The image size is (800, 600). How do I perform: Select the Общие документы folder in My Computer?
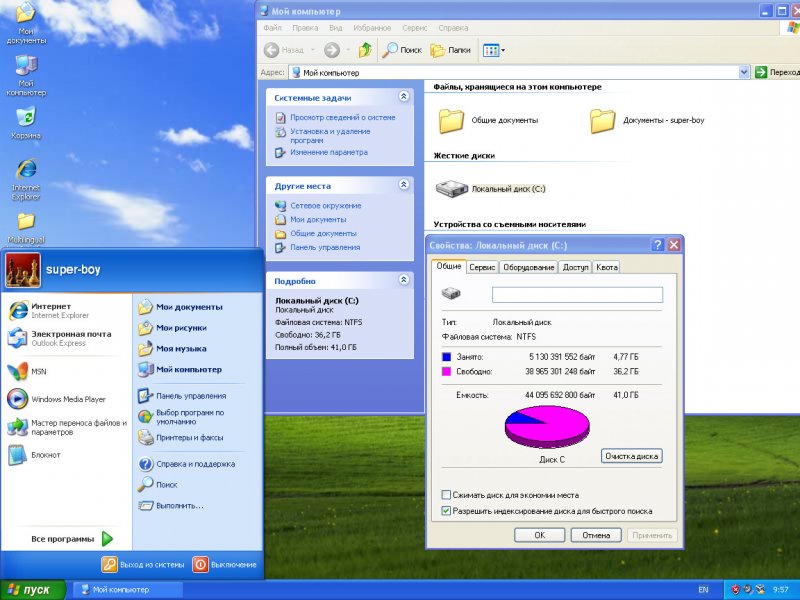coord(488,121)
